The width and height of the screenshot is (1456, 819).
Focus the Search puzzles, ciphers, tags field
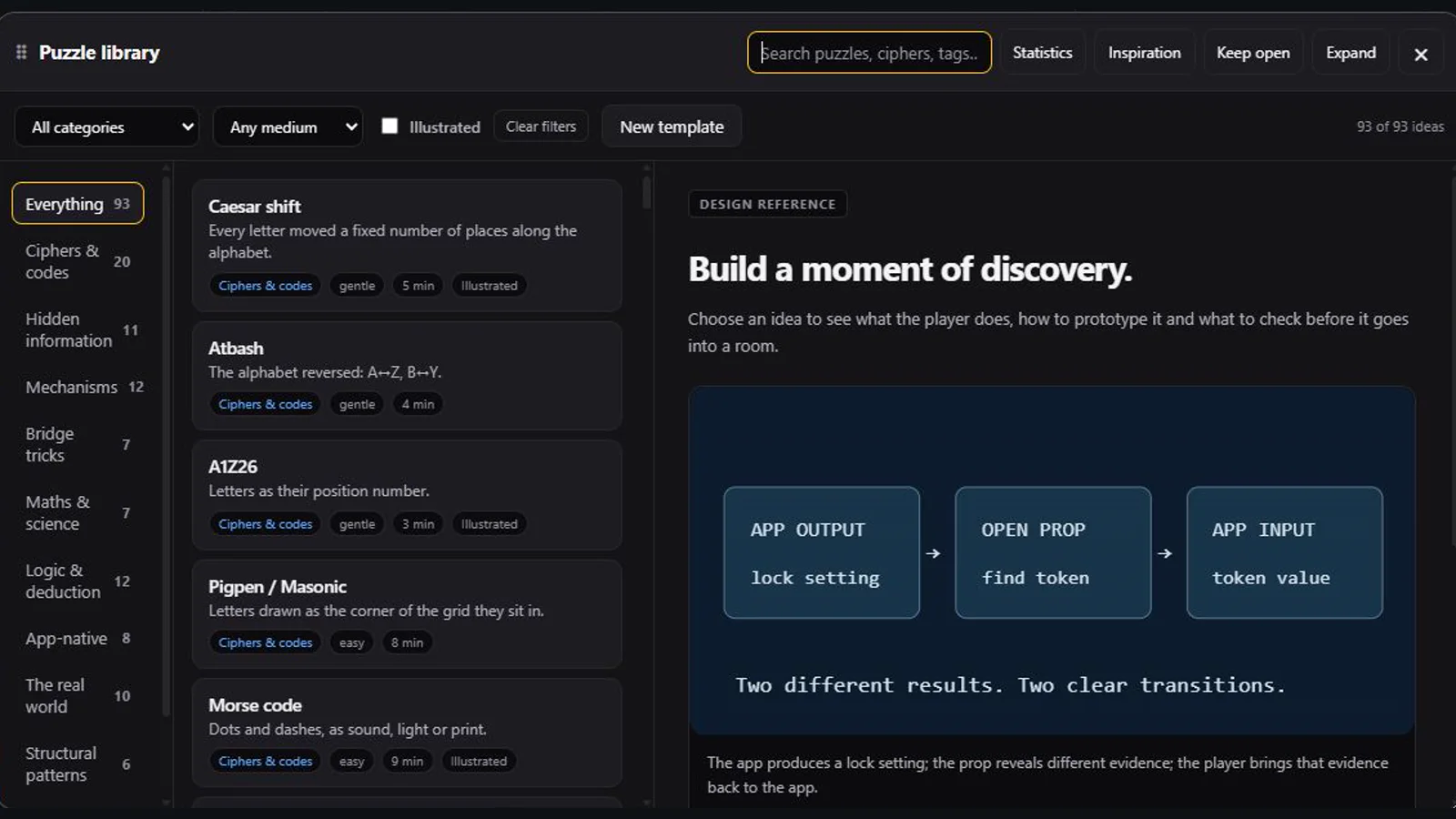869,53
